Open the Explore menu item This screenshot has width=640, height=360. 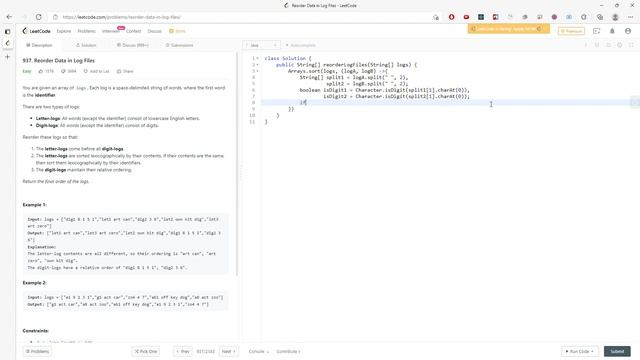point(64,31)
